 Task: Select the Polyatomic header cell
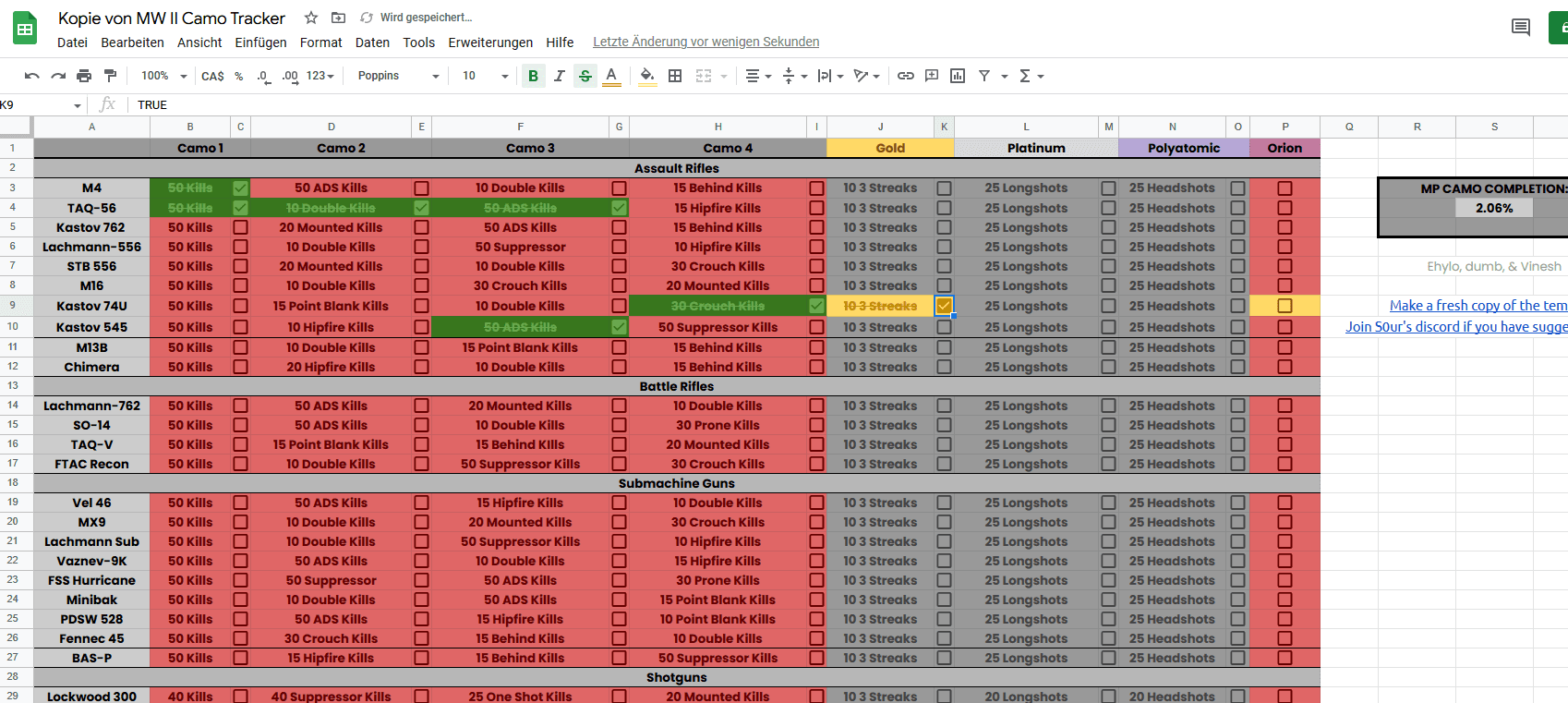(1183, 148)
